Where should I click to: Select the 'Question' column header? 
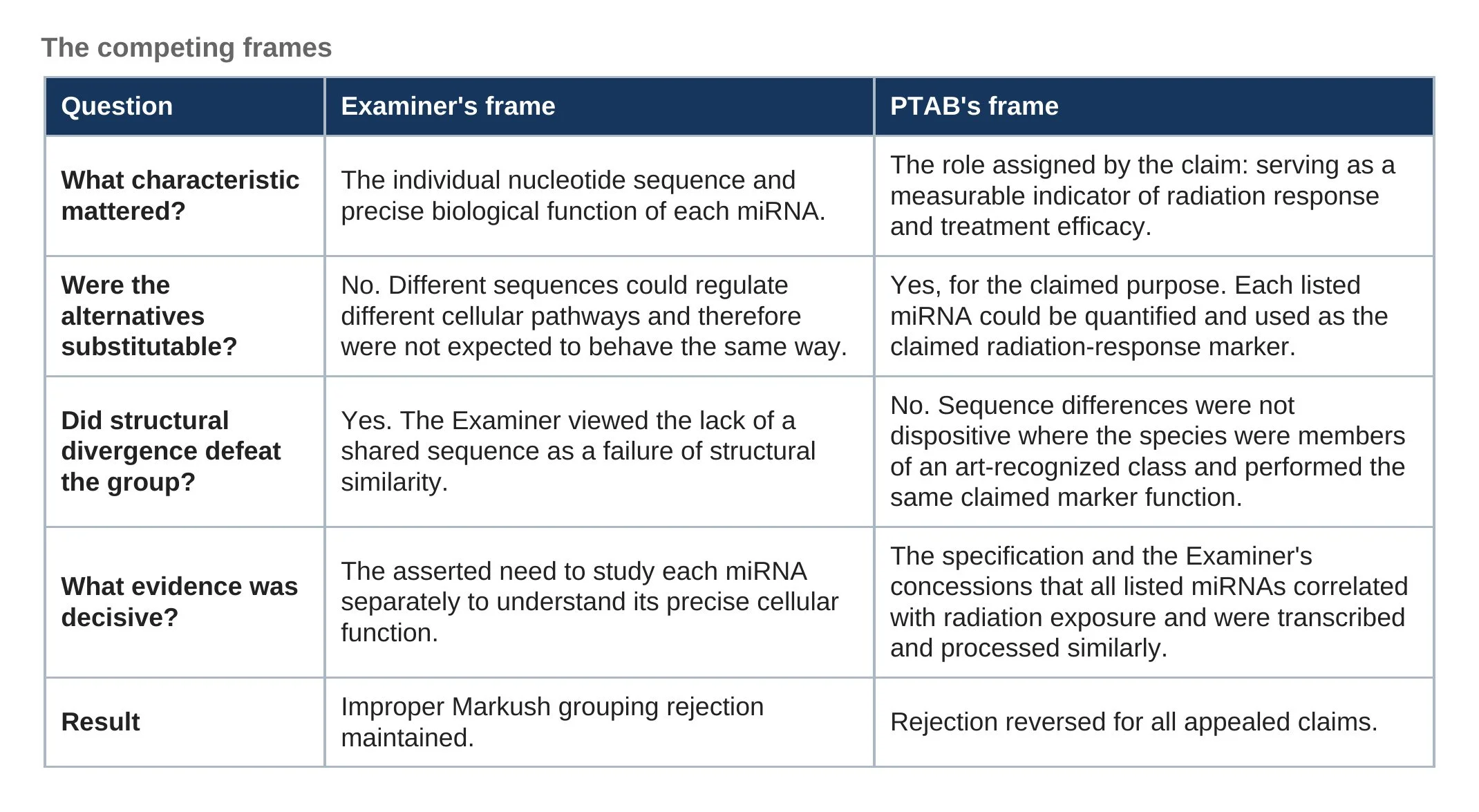click(185, 106)
